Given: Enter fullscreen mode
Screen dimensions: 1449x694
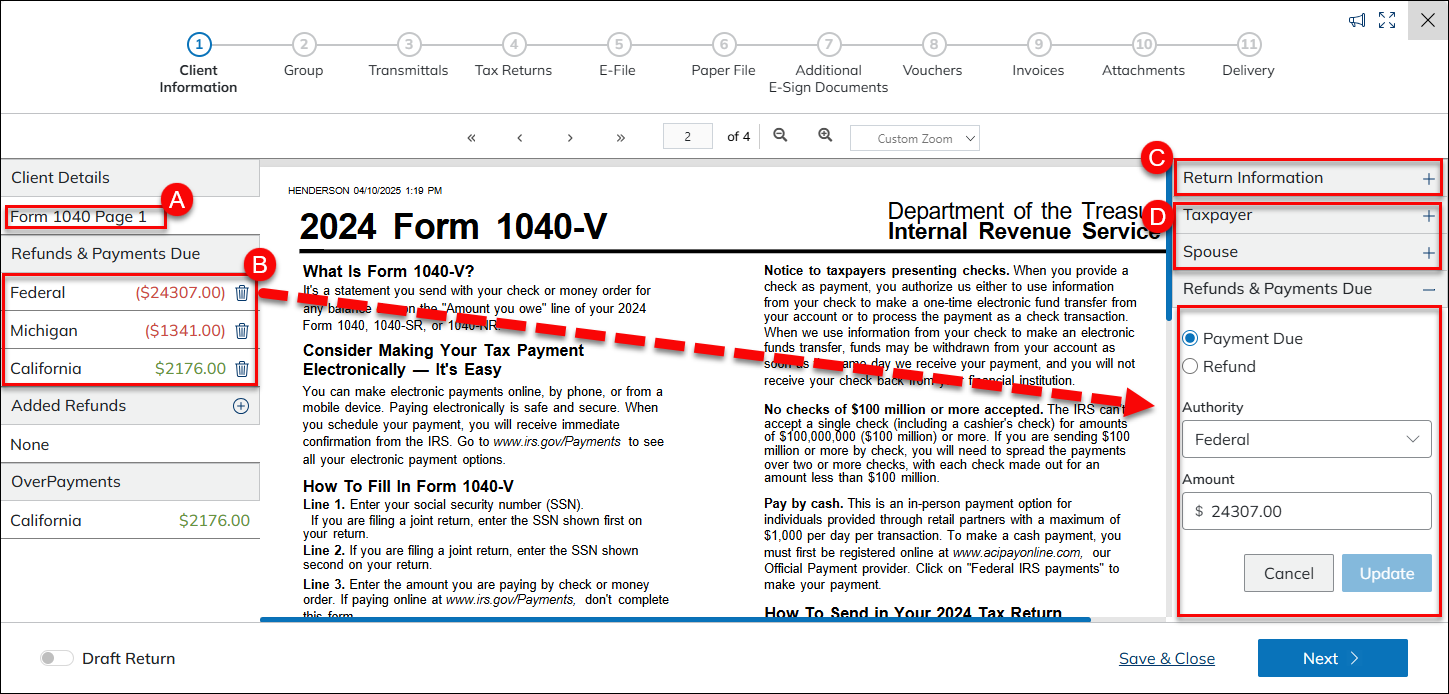Looking at the screenshot, I should 1386,21.
